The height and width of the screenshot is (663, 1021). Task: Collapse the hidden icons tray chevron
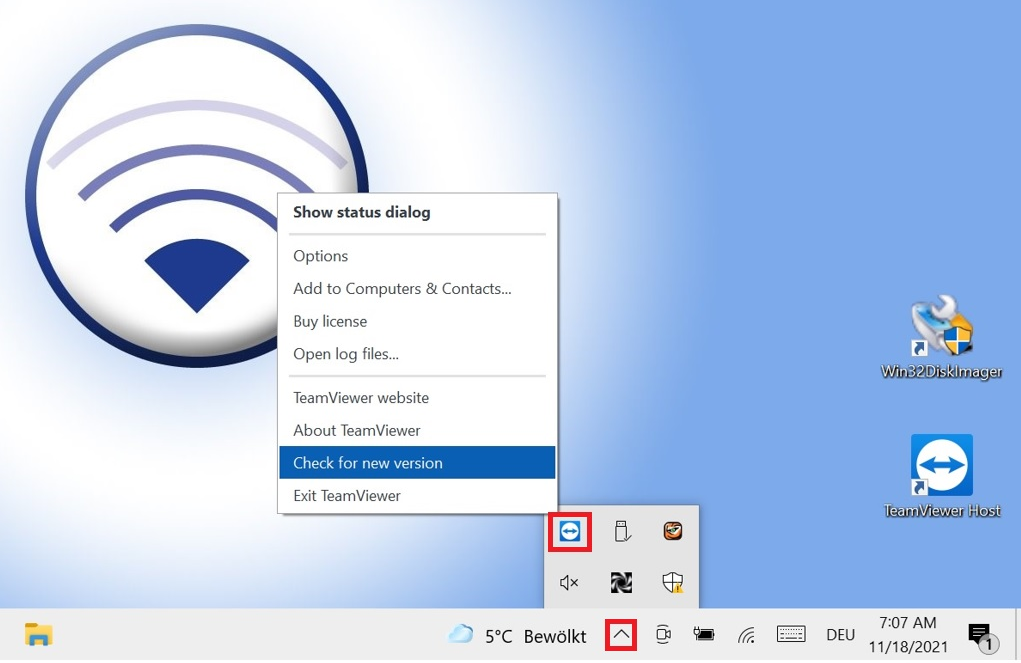click(621, 634)
